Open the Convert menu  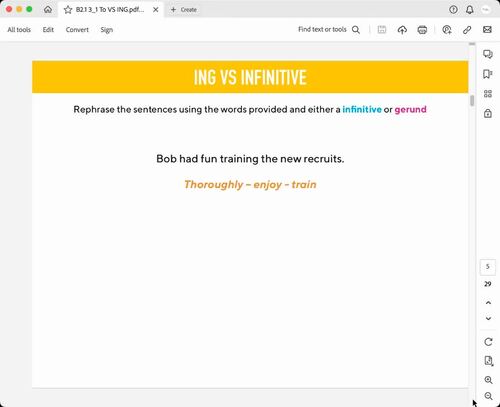(77, 30)
